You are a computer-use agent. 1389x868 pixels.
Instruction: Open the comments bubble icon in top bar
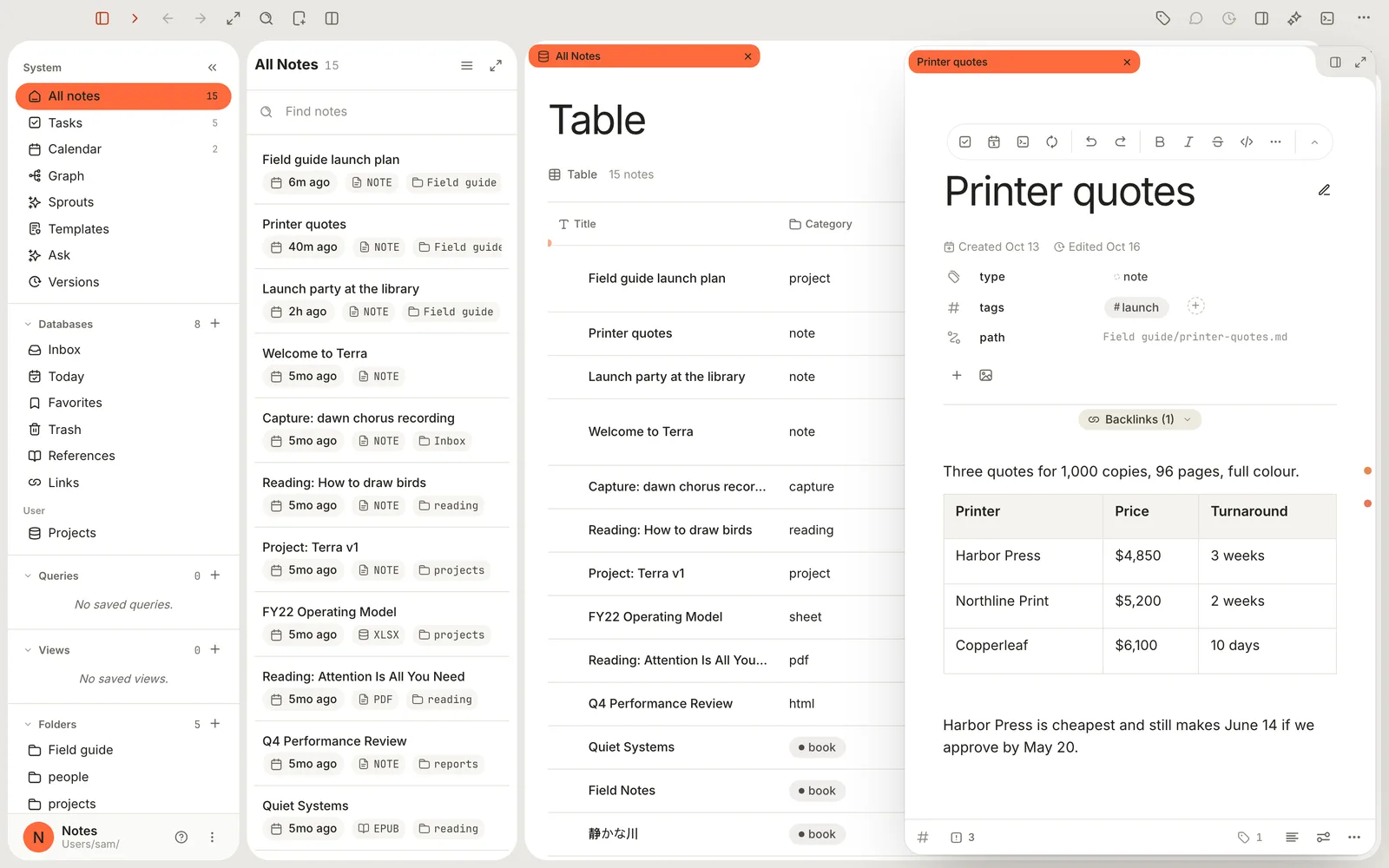tap(1196, 18)
